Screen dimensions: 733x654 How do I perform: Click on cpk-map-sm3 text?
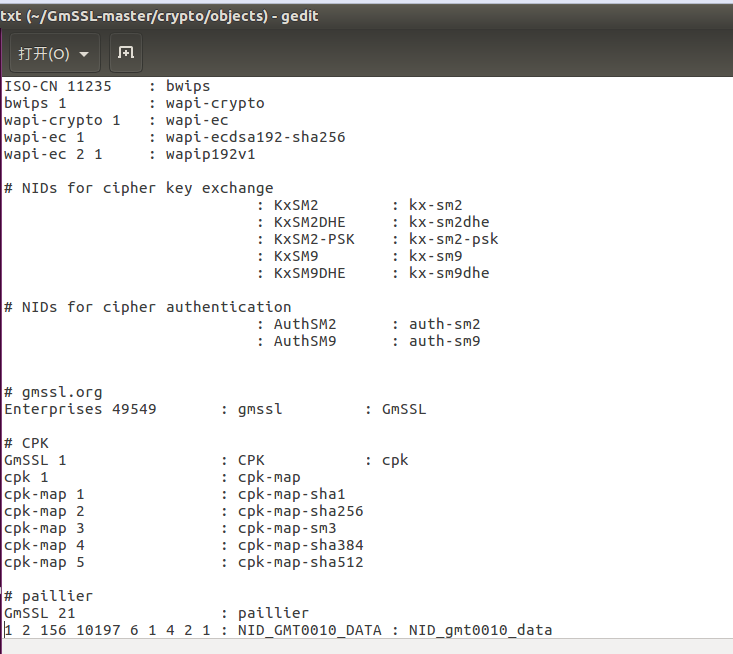coord(287,528)
